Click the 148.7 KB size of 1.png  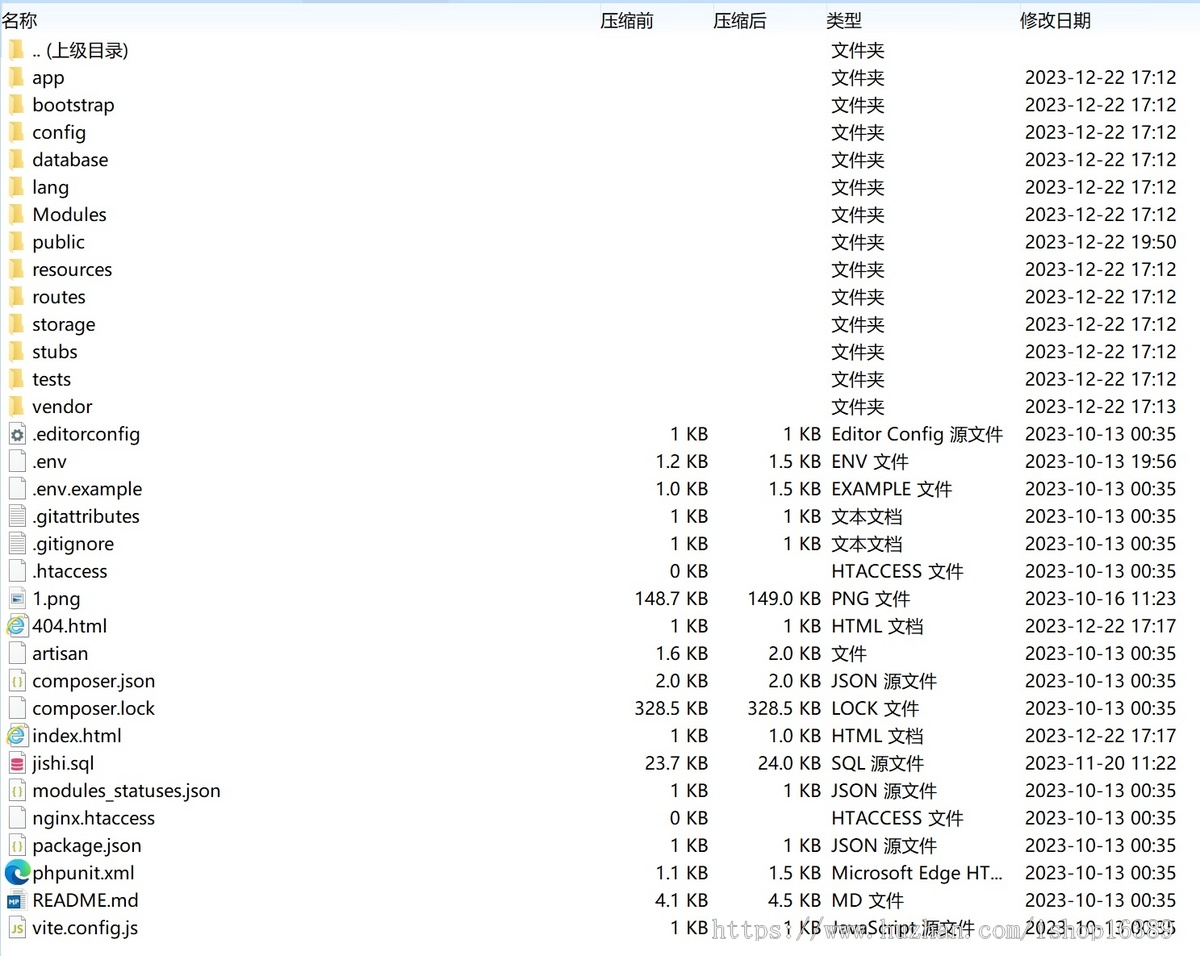(x=671, y=599)
